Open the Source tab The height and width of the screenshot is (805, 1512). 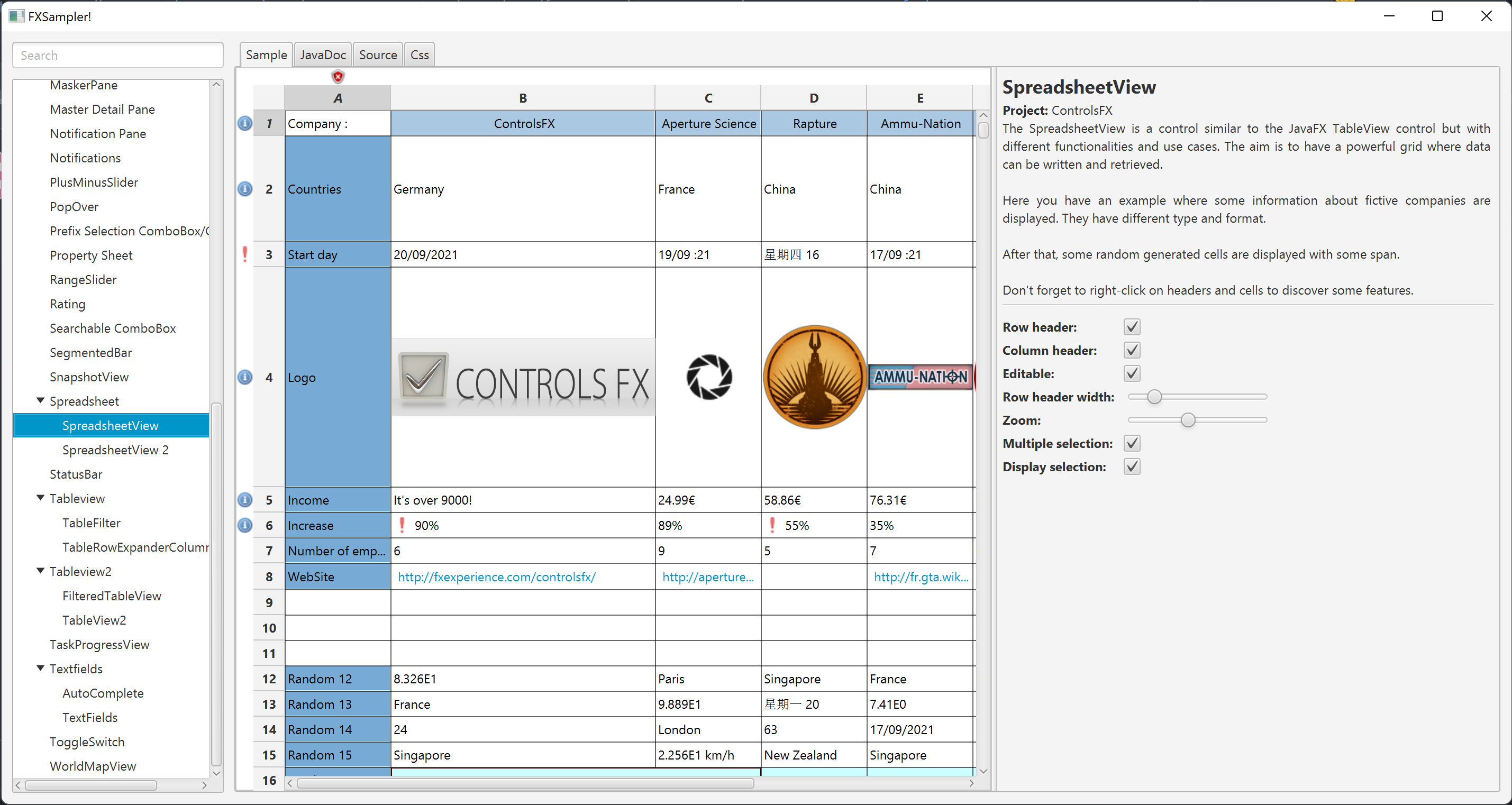tap(377, 54)
